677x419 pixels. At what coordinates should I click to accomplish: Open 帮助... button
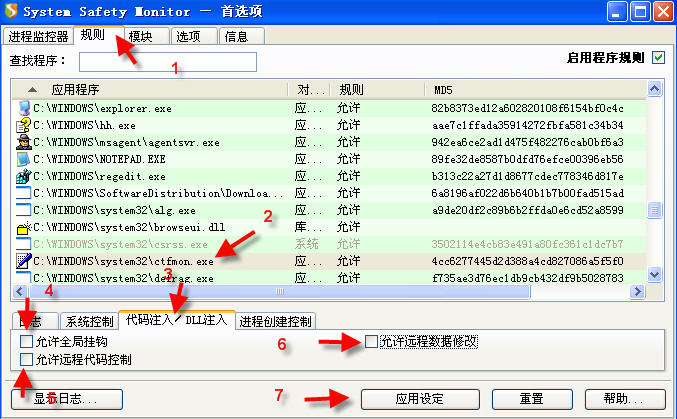coord(625,399)
